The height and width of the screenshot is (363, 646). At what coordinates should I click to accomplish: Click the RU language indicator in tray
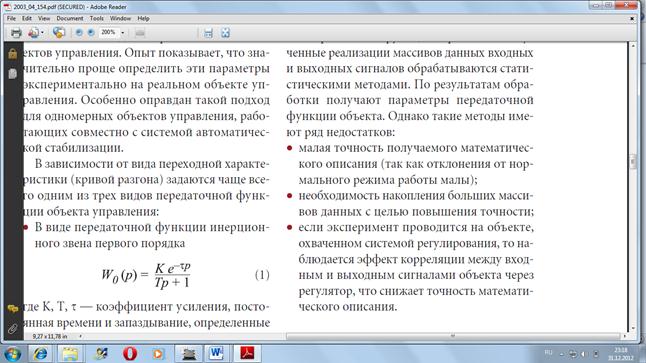click(x=548, y=352)
